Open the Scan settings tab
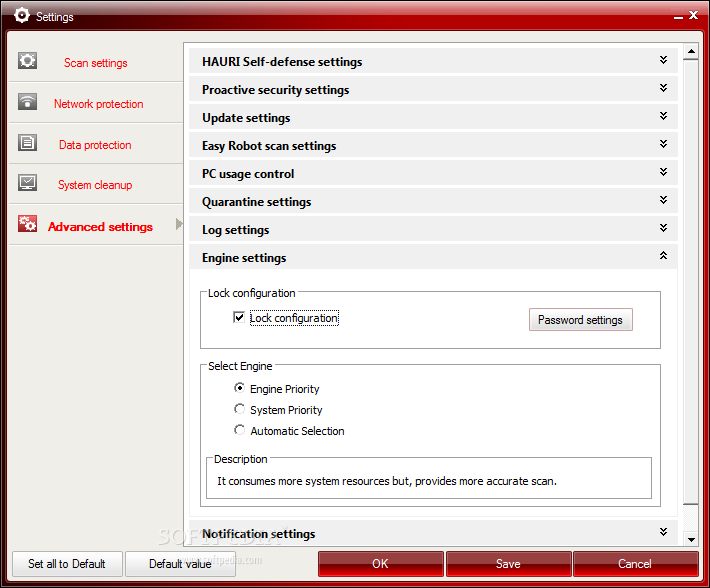Image resolution: width=710 pixels, height=588 pixels. 96,63
